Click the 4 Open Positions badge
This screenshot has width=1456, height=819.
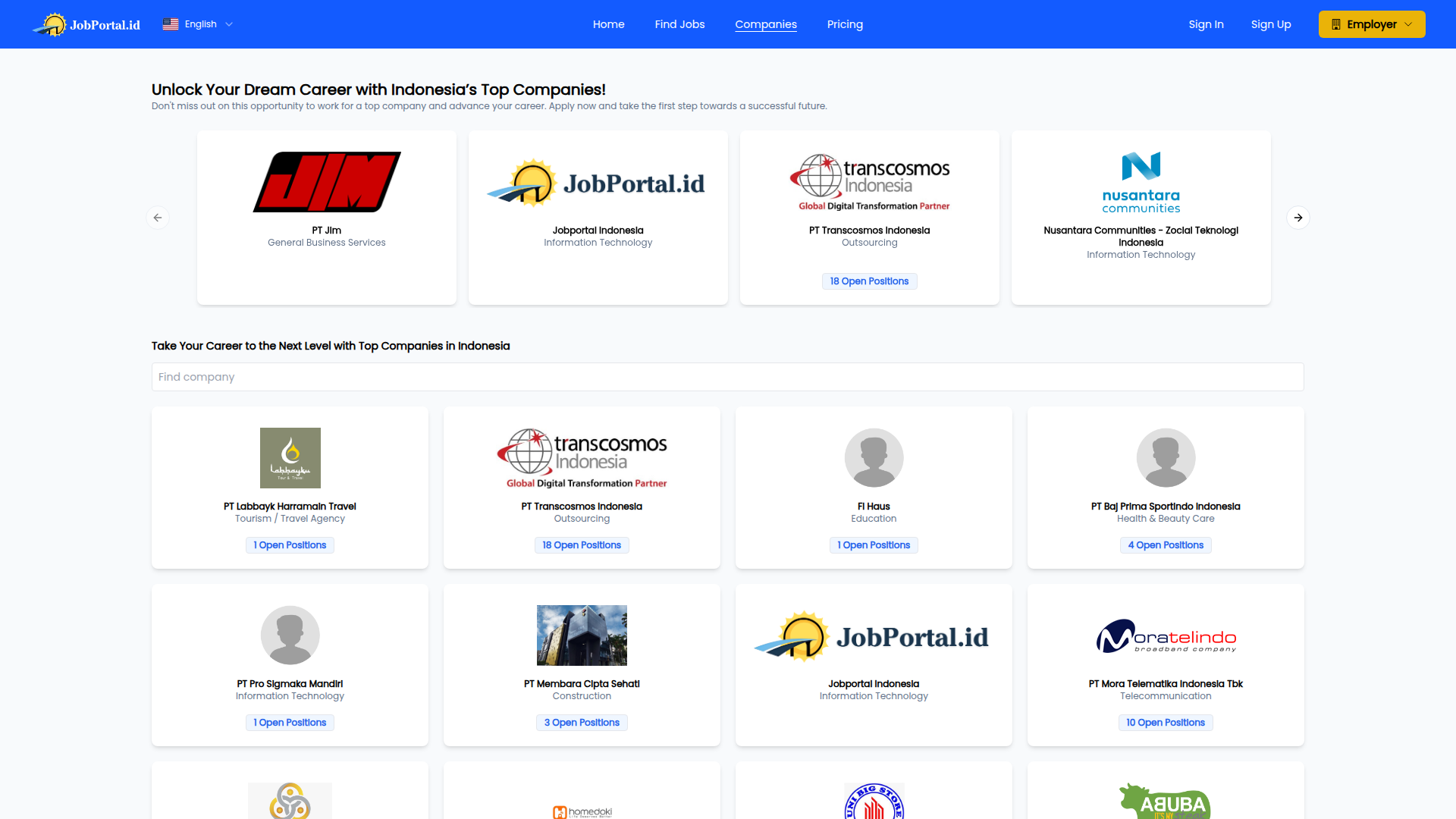pos(1166,545)
